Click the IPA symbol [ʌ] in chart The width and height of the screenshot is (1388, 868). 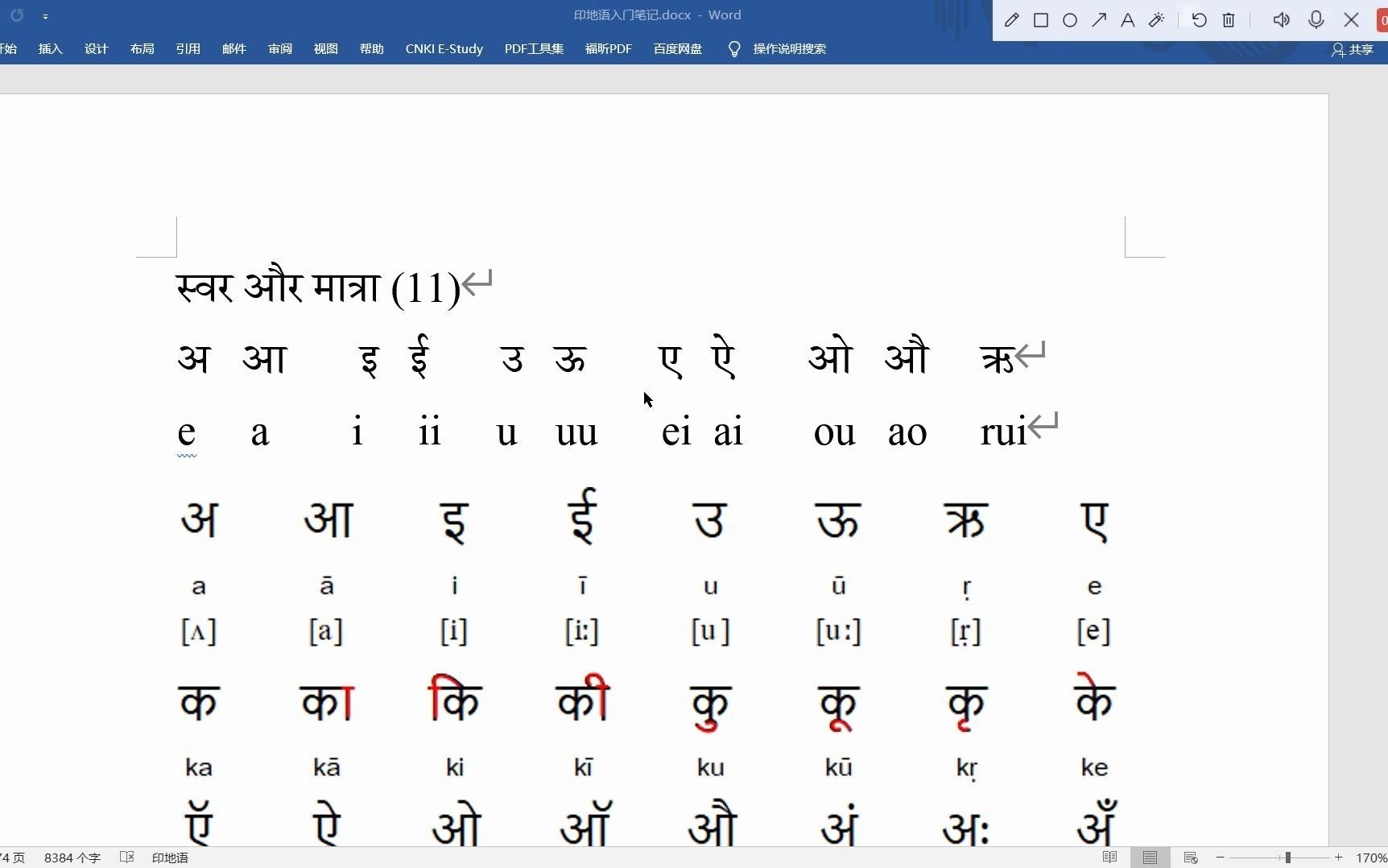199,631
